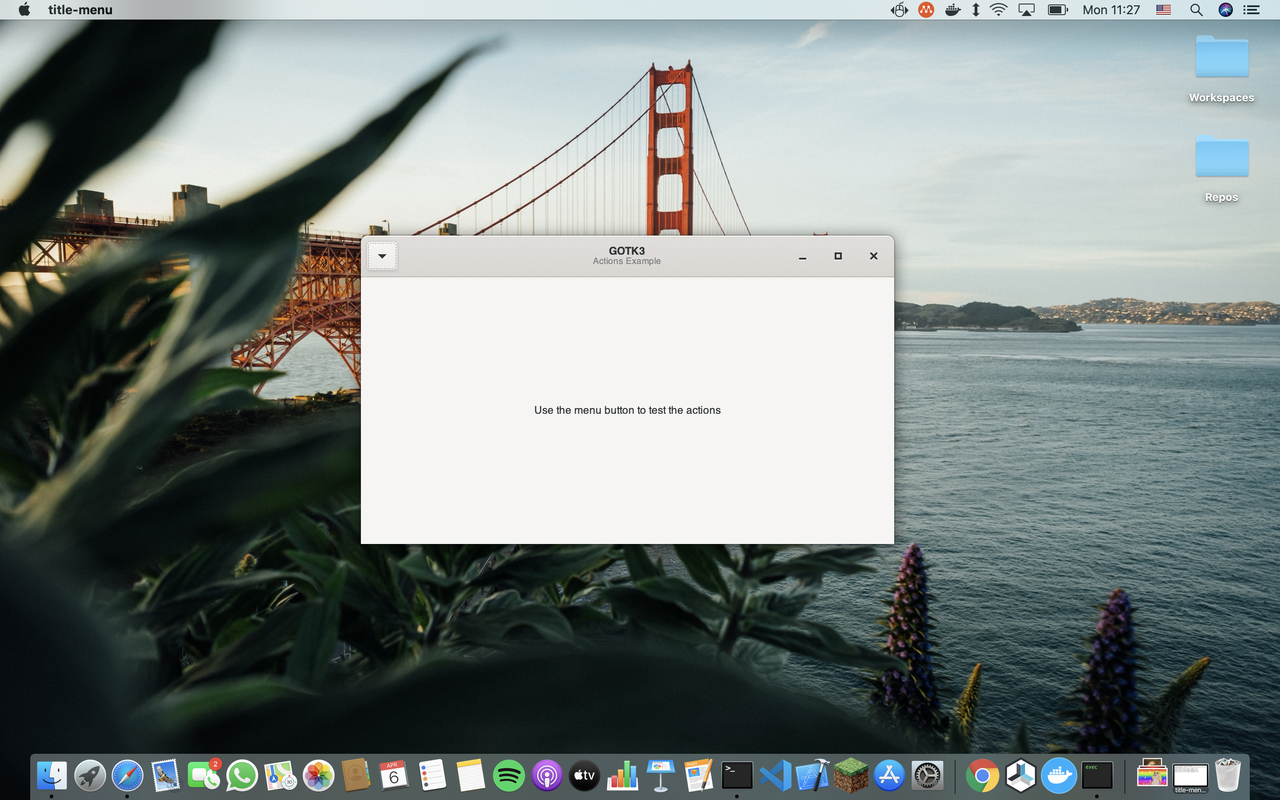Open Contacts from the dock

coord(356,775)
